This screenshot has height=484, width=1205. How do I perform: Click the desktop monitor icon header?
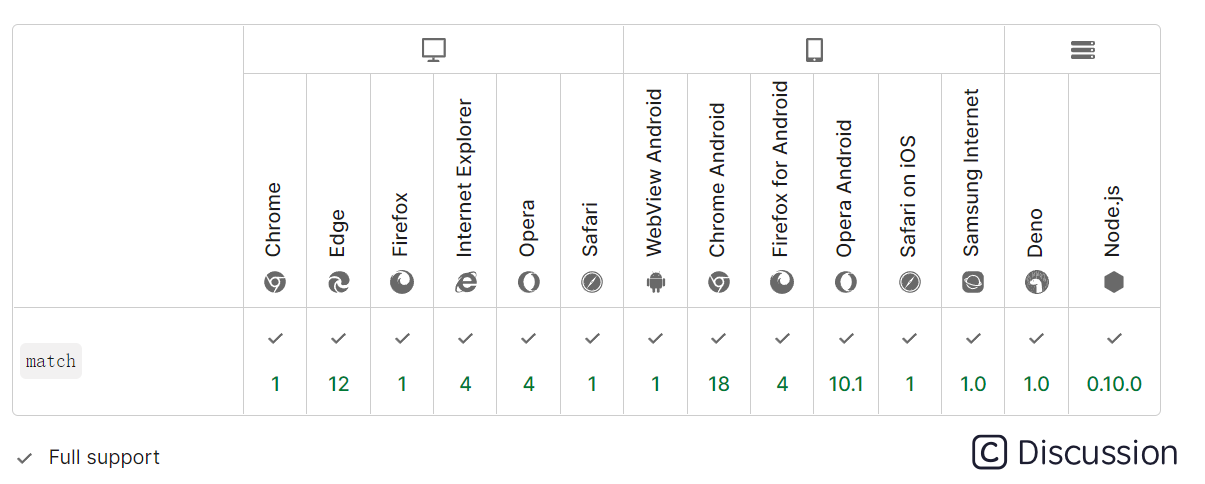(x=433, y=50)
